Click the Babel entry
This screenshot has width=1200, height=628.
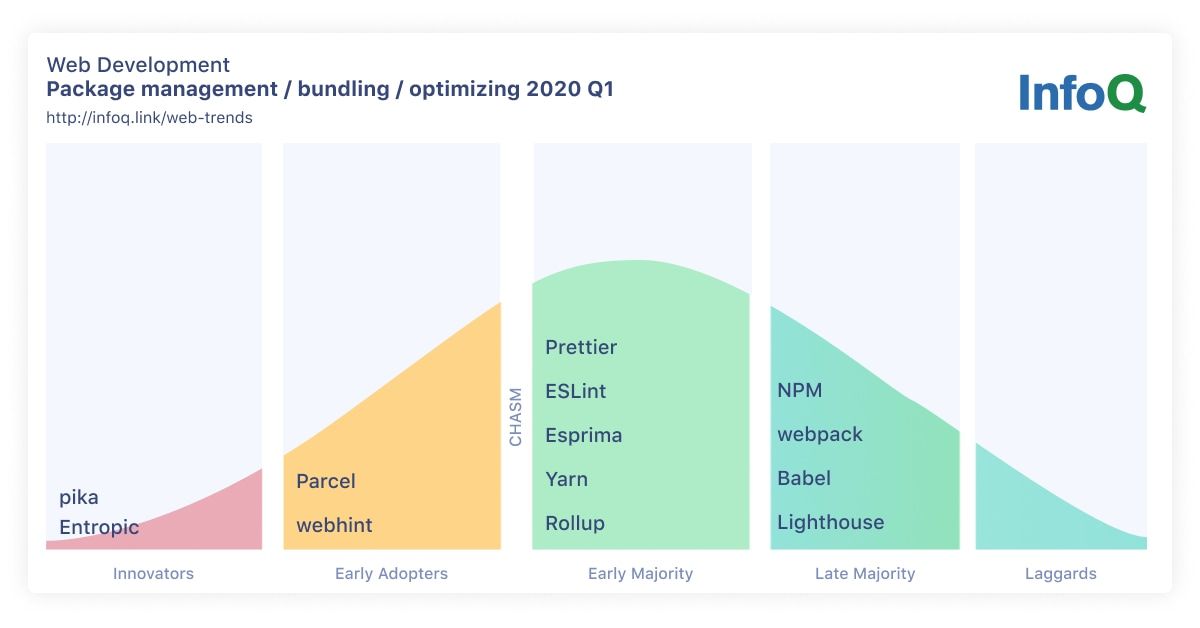(x=804, y=478)
